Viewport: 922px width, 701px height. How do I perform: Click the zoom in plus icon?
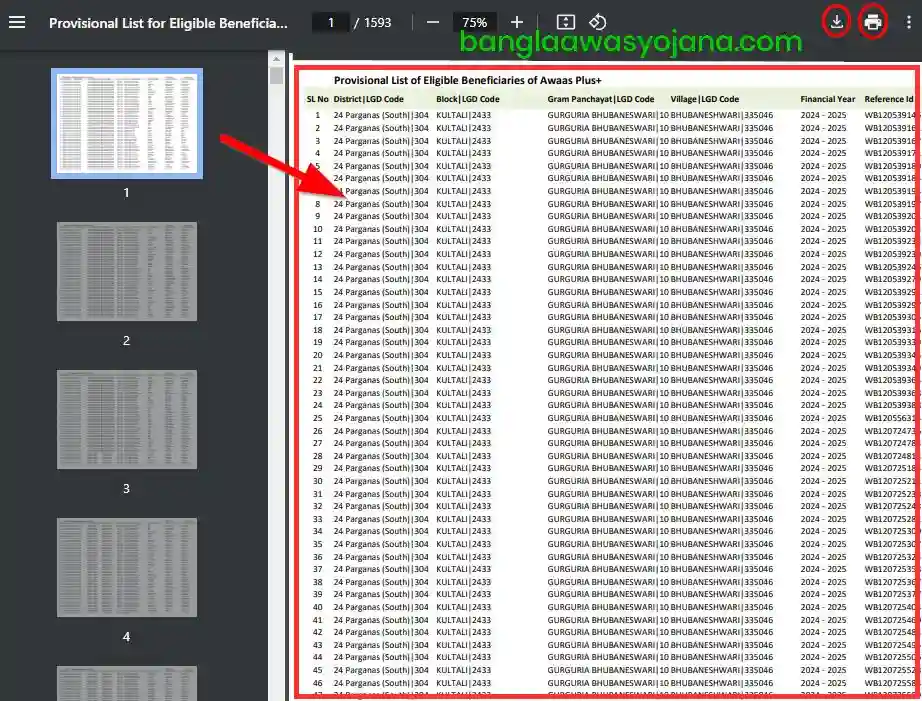[516, 22]
